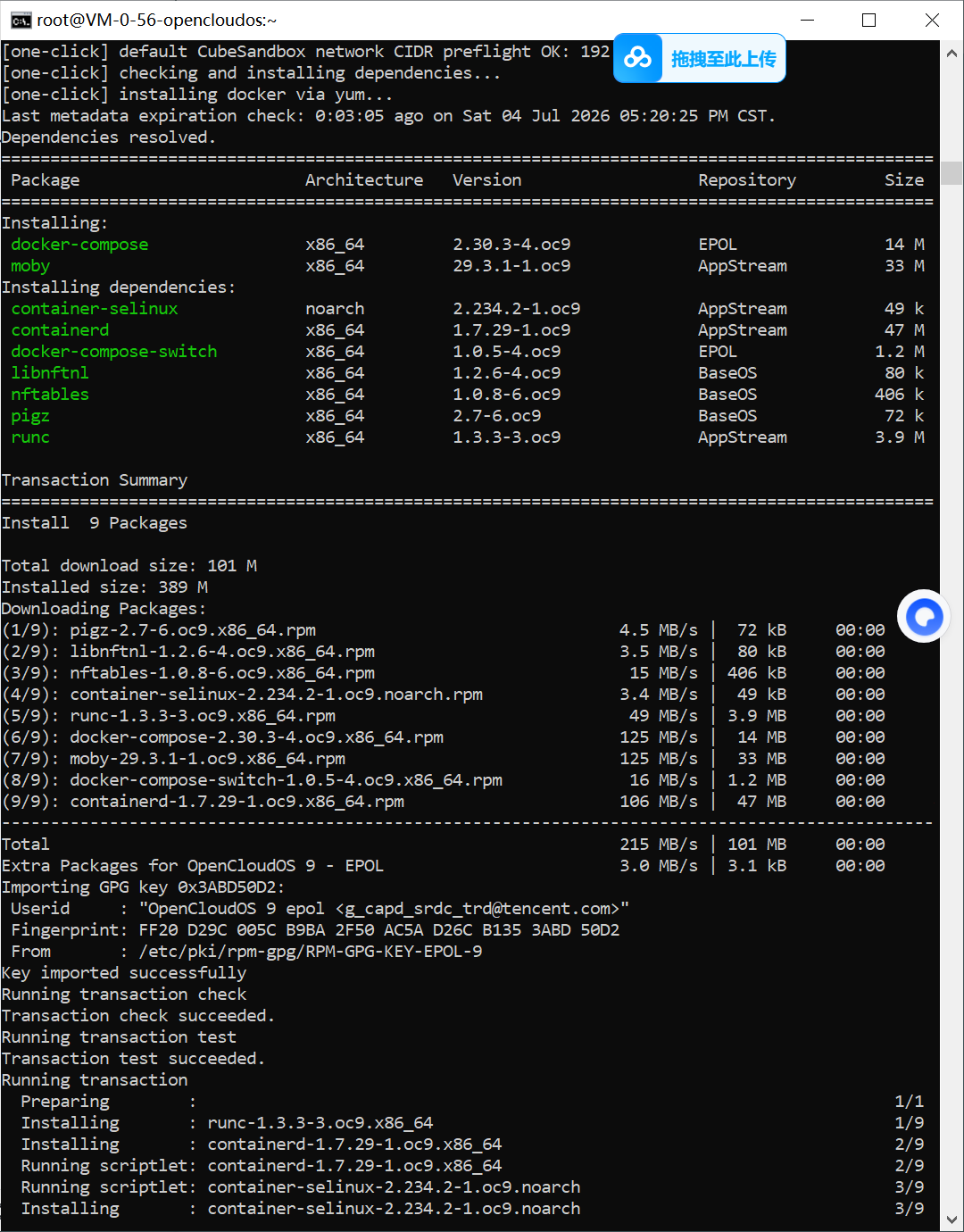Click Installing runc-1.3.3-3.oc9.x86_64 line

[472, 1123]
